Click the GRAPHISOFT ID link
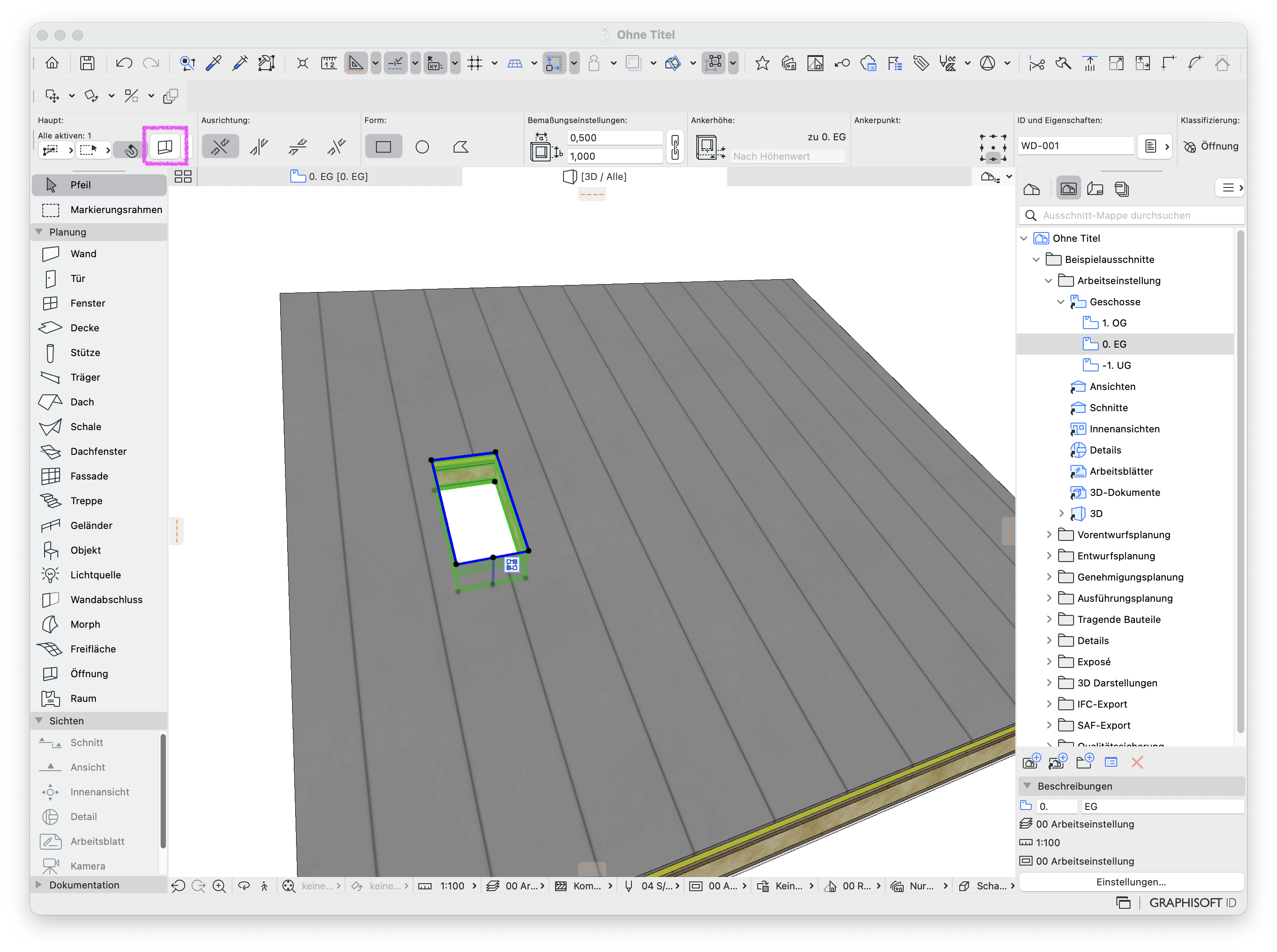Screen dimensions: 1277x952 click(x=1192, y=903)
